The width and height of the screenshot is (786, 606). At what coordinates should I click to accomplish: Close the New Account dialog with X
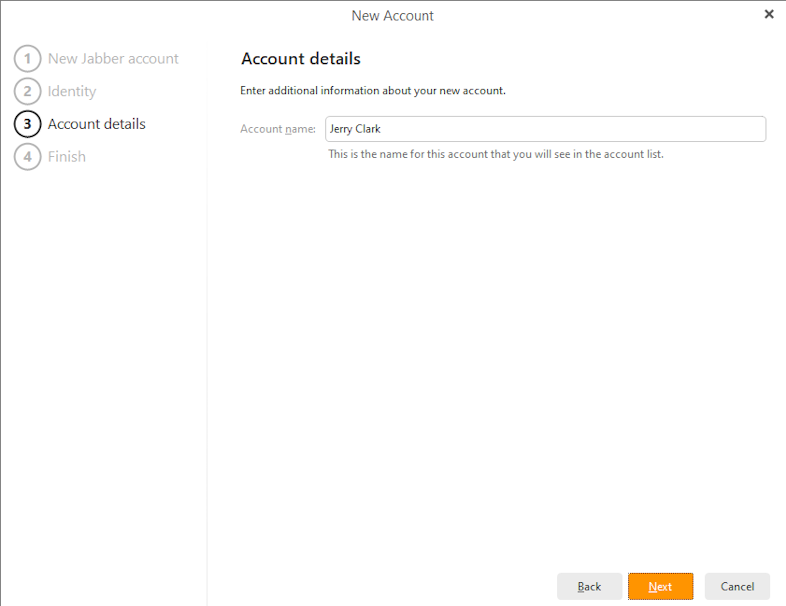(x=768, y=15)
